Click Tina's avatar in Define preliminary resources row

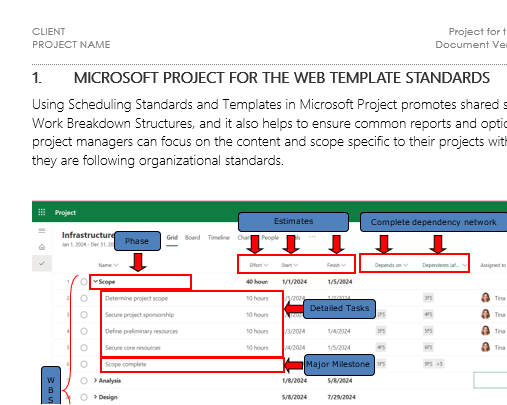click(486, 331)
